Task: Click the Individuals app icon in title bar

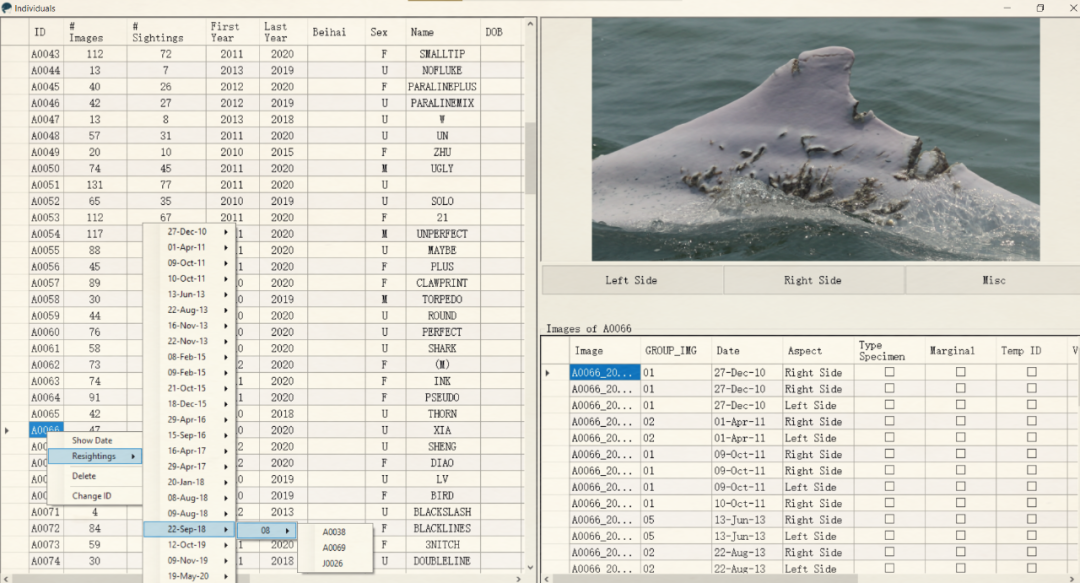Action: [x=6, y=8]
